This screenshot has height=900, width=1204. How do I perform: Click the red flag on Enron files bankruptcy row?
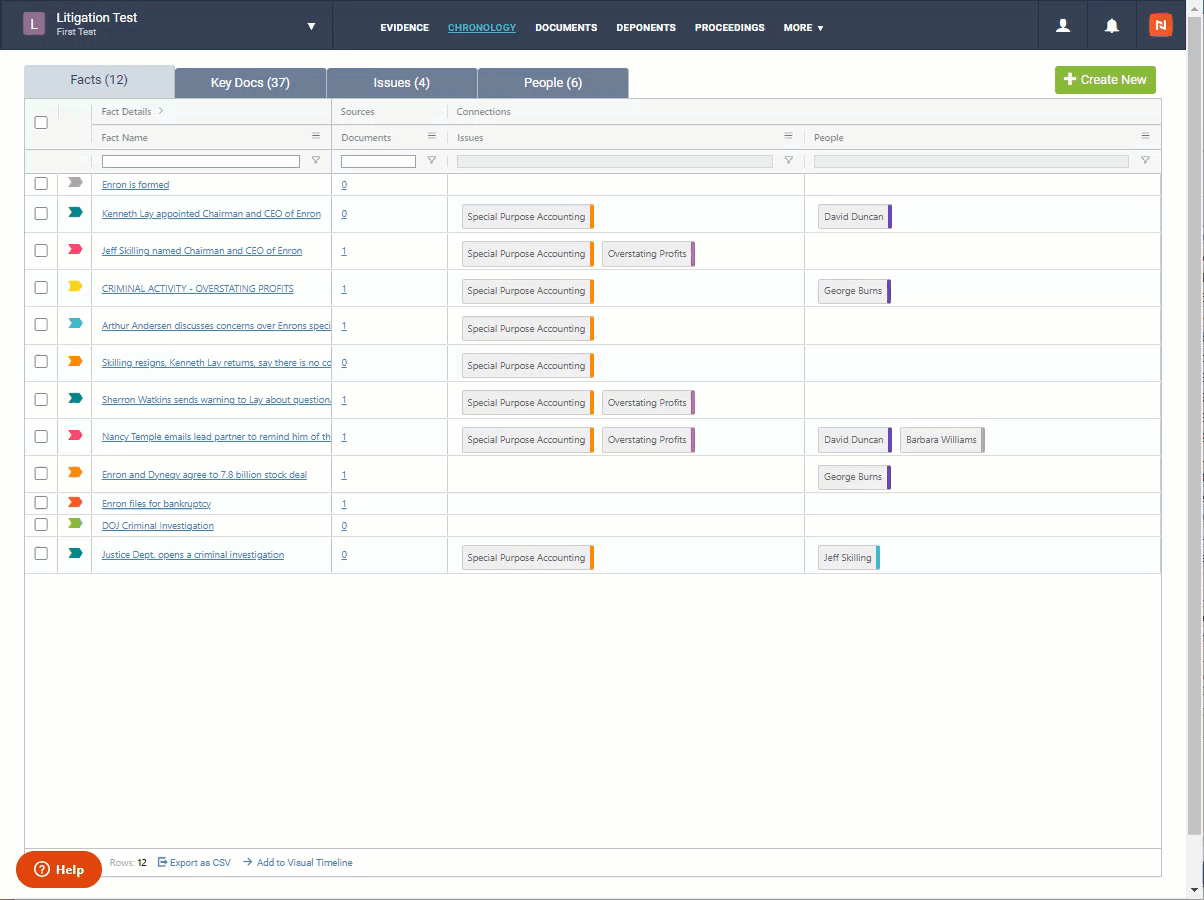pyautogui.click(x=75, y=502)
